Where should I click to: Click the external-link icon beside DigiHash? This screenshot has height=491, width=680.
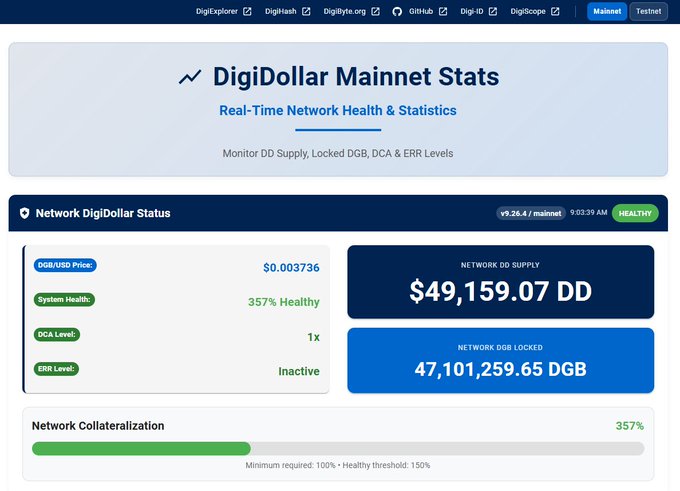306,11
